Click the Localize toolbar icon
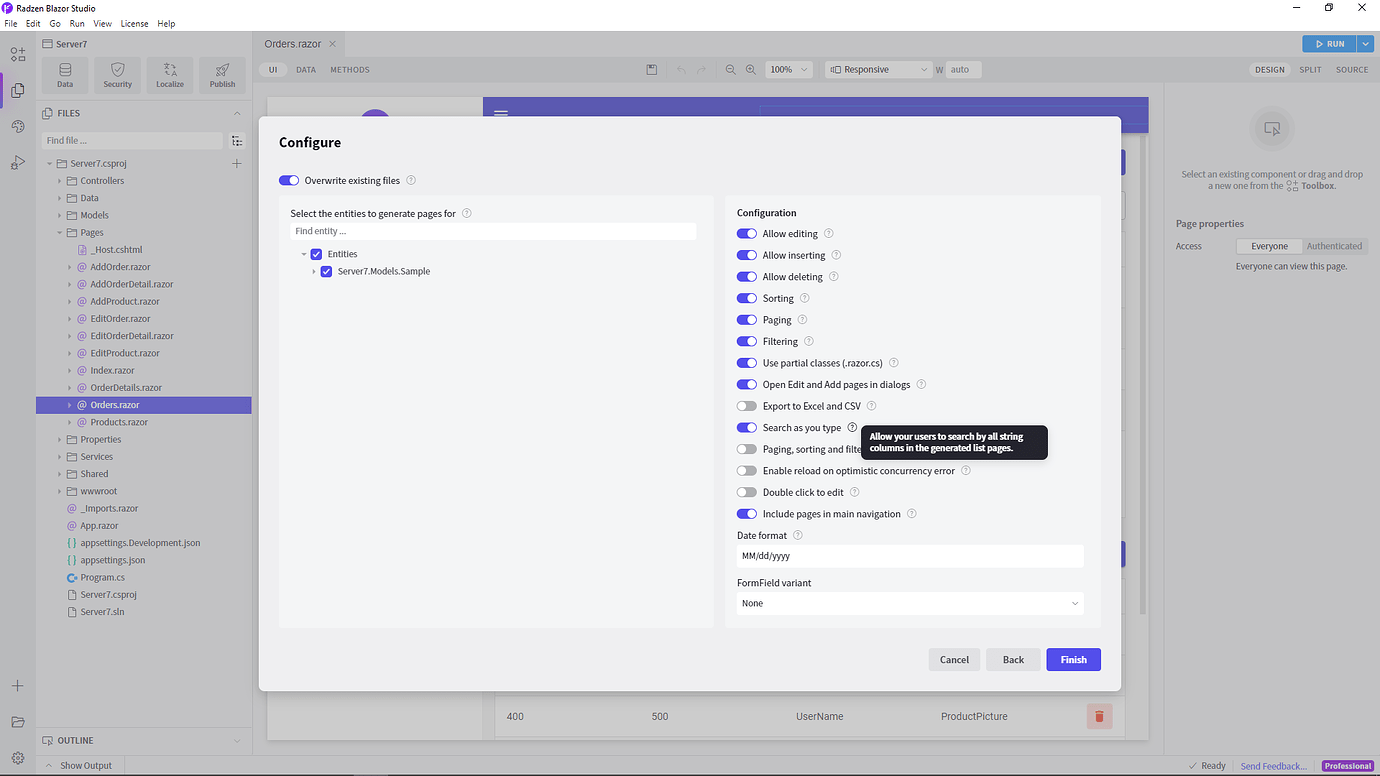The width and height of the screenshot is (1380, 776). tap(169, 74)
